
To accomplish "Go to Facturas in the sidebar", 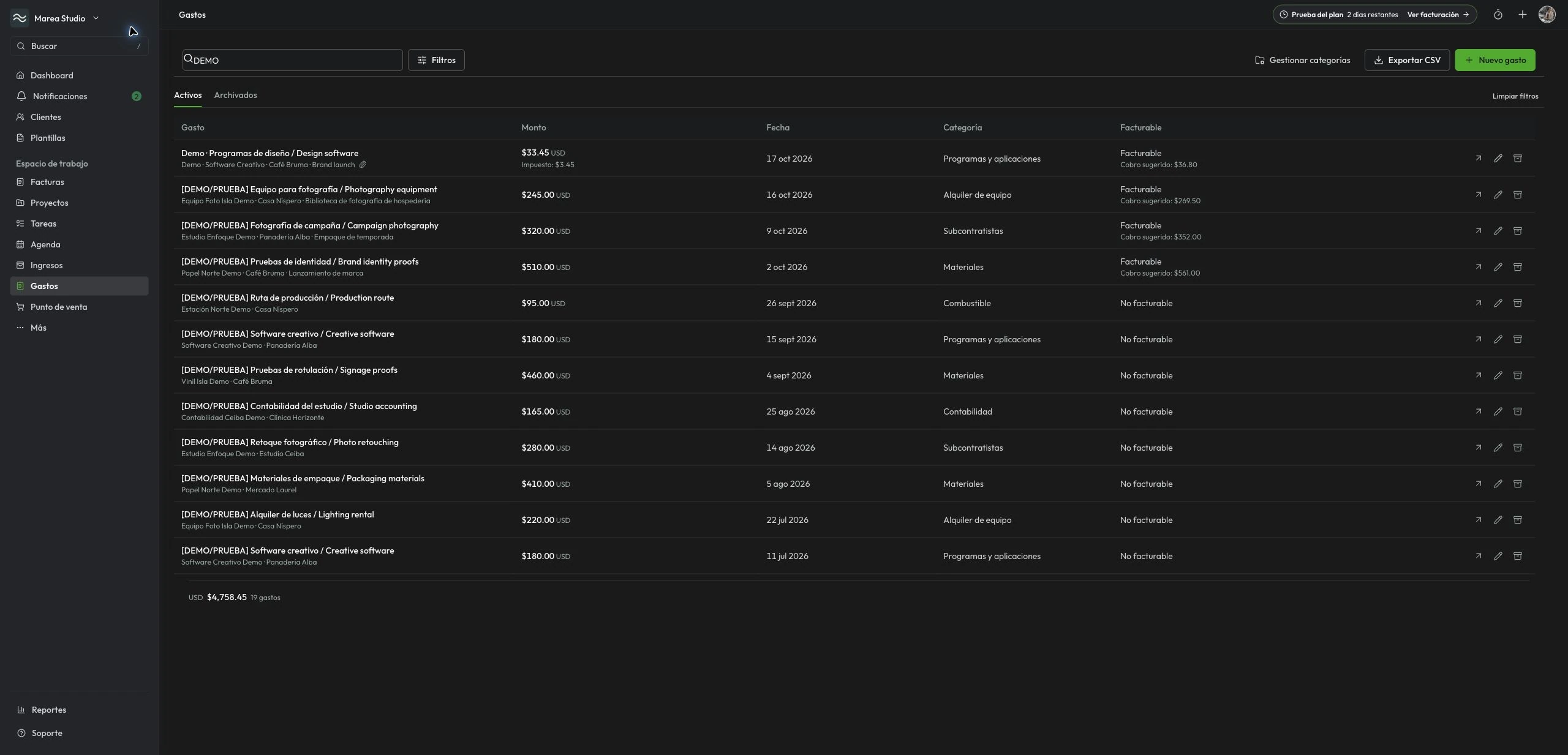I will 79,182.
